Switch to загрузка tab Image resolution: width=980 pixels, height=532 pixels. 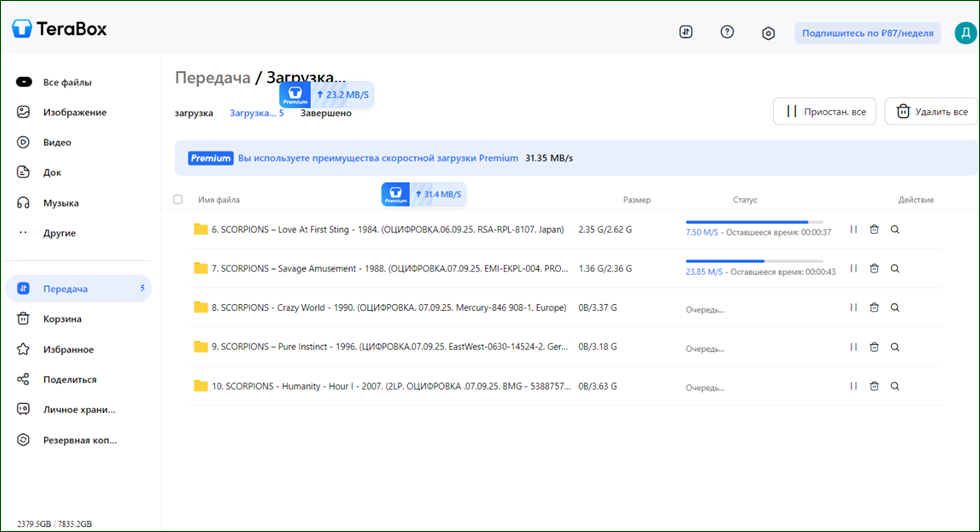tap(194, 113)
